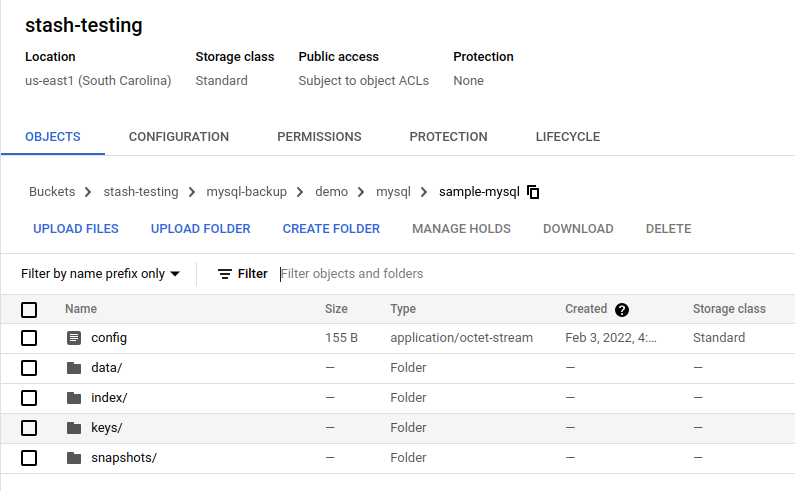Click the help icon beside Created column
This screenshot has width=795, height=491.
click(x=622, y=310)
